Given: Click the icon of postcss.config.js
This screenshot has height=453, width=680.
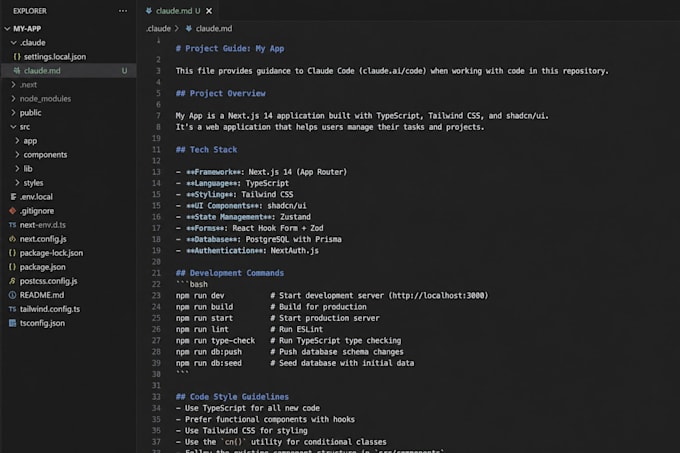Looking at the screenshot, I should (13, 281).
